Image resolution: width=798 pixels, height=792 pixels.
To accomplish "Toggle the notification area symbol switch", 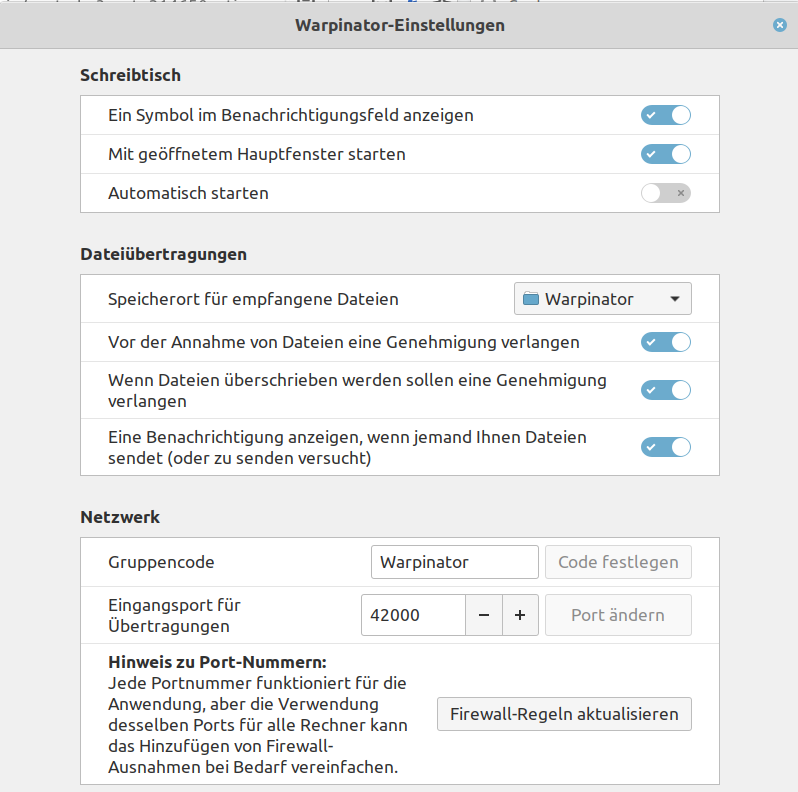I will point(666,115).
